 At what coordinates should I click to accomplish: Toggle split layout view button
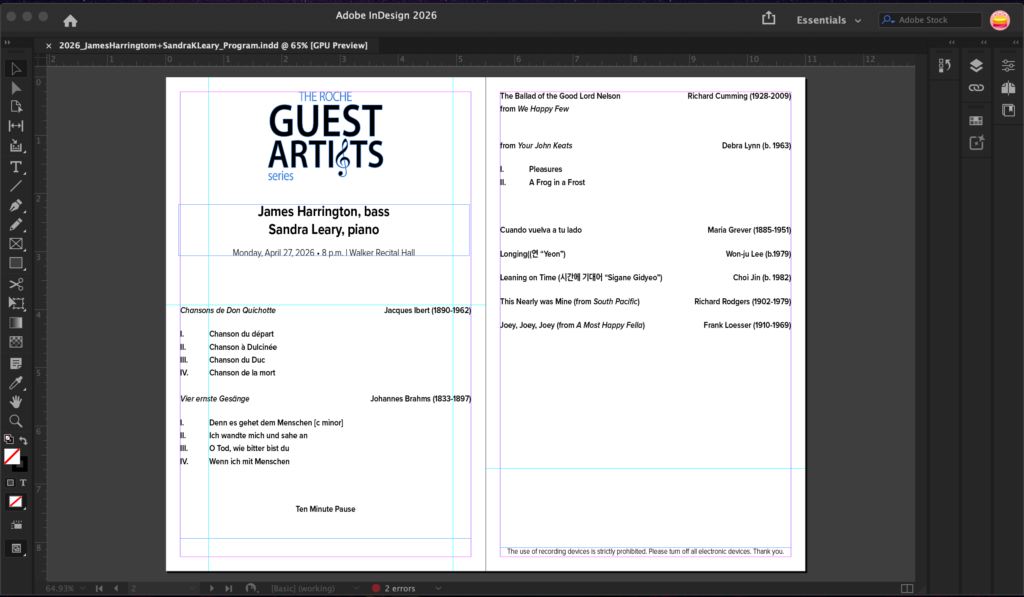coord(907,589)
